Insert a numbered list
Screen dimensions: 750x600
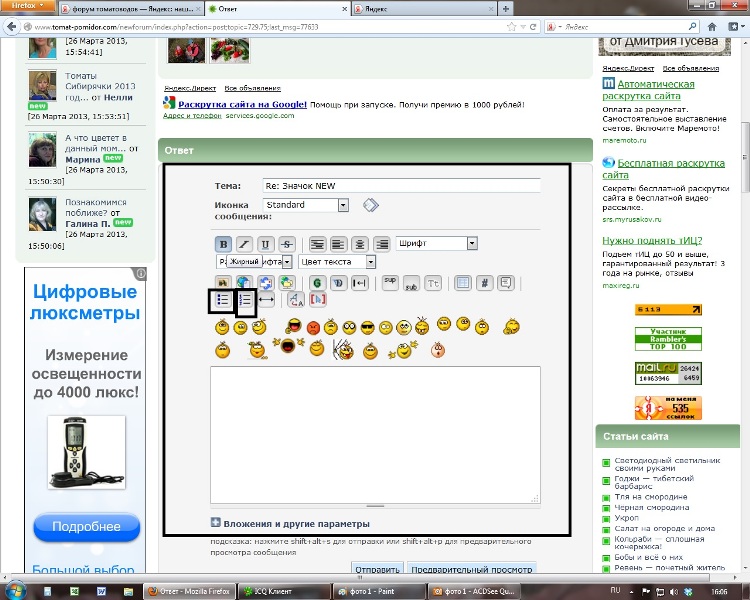(x=245, y=300)
